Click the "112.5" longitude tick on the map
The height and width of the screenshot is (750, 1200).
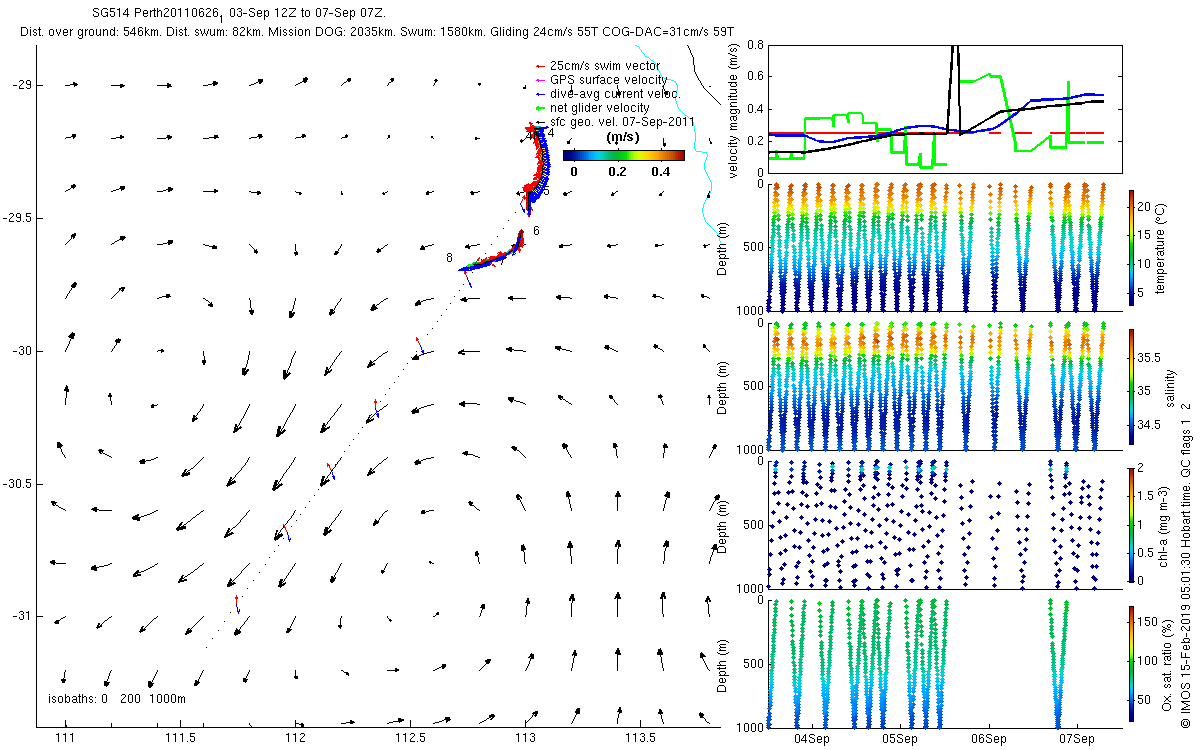[x=410, y=738]
